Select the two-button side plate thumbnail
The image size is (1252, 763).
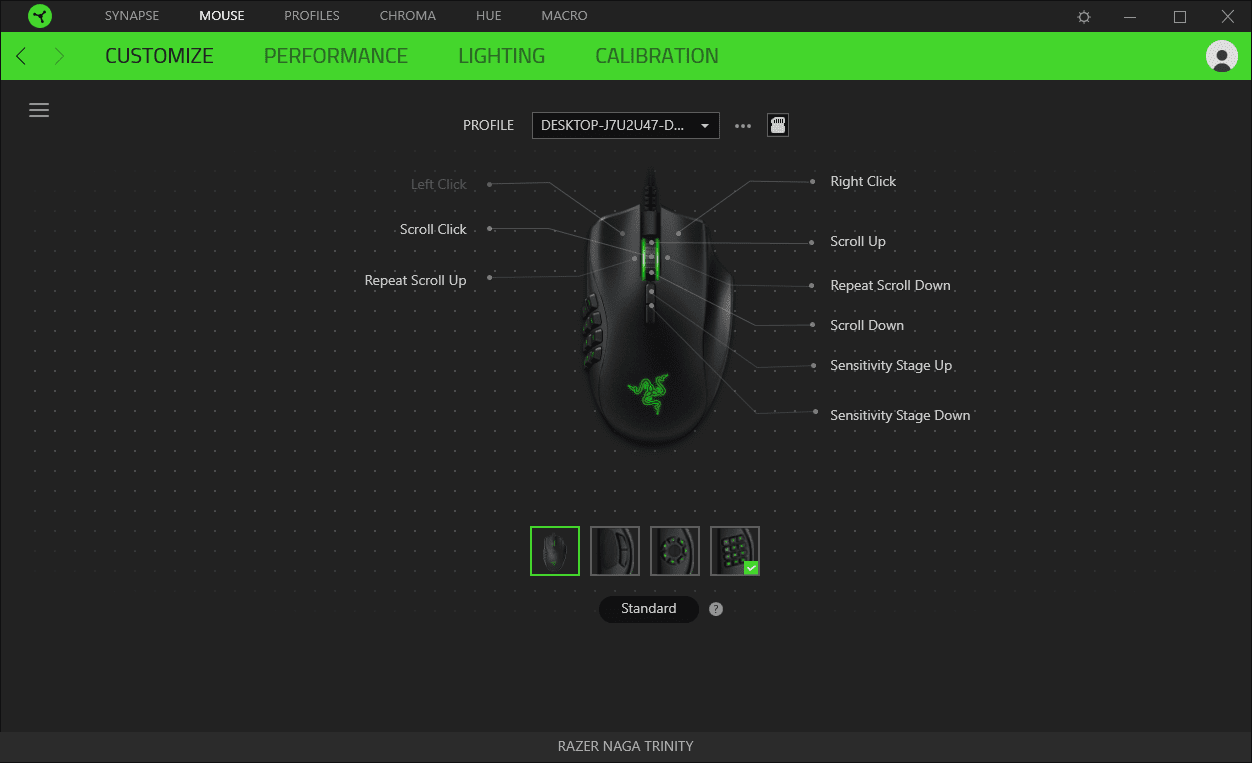pos(615,551)
